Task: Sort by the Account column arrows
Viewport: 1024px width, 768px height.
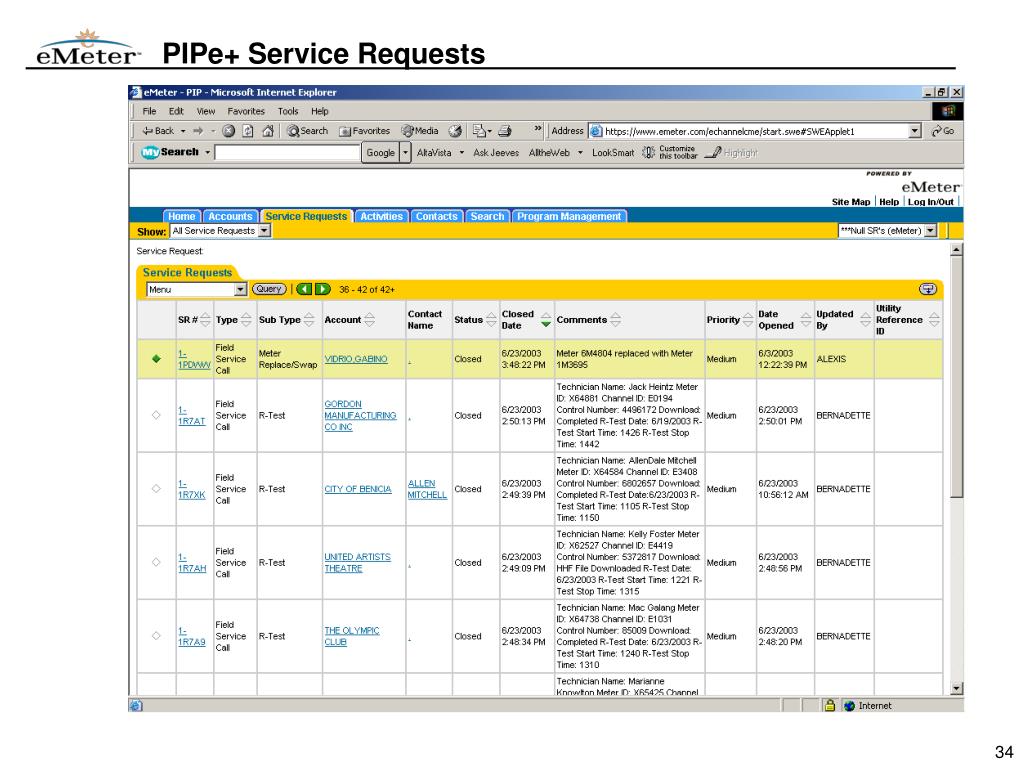Action: (x=370, y=319)
